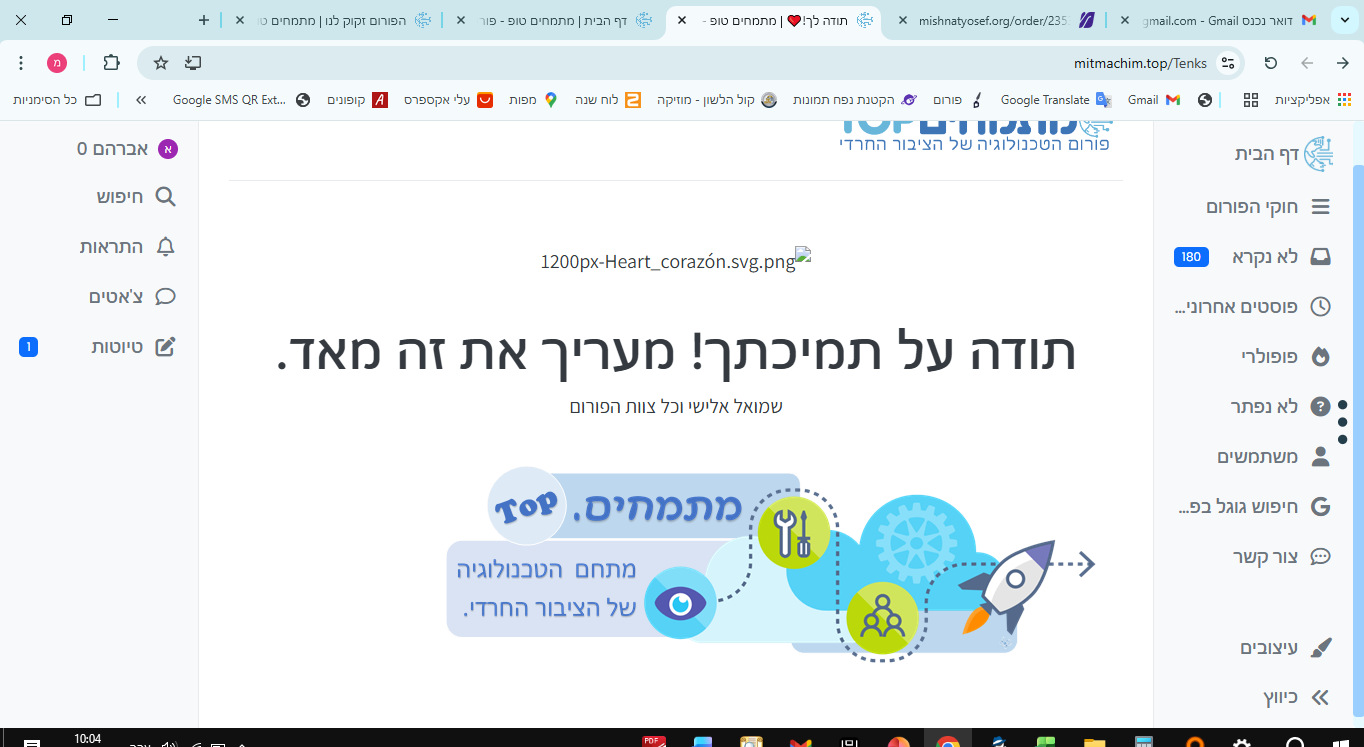Open the notifications panel via the bell icon
The width and height of the screenshot is (1364, 747).
click(x=165, y=246)
